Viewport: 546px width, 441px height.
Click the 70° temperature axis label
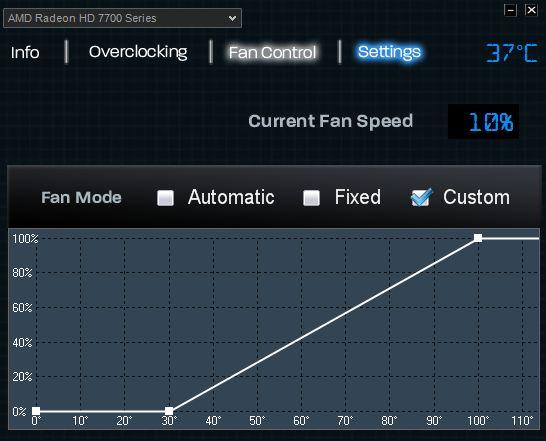pyautogui.click(x=345, y=421)
